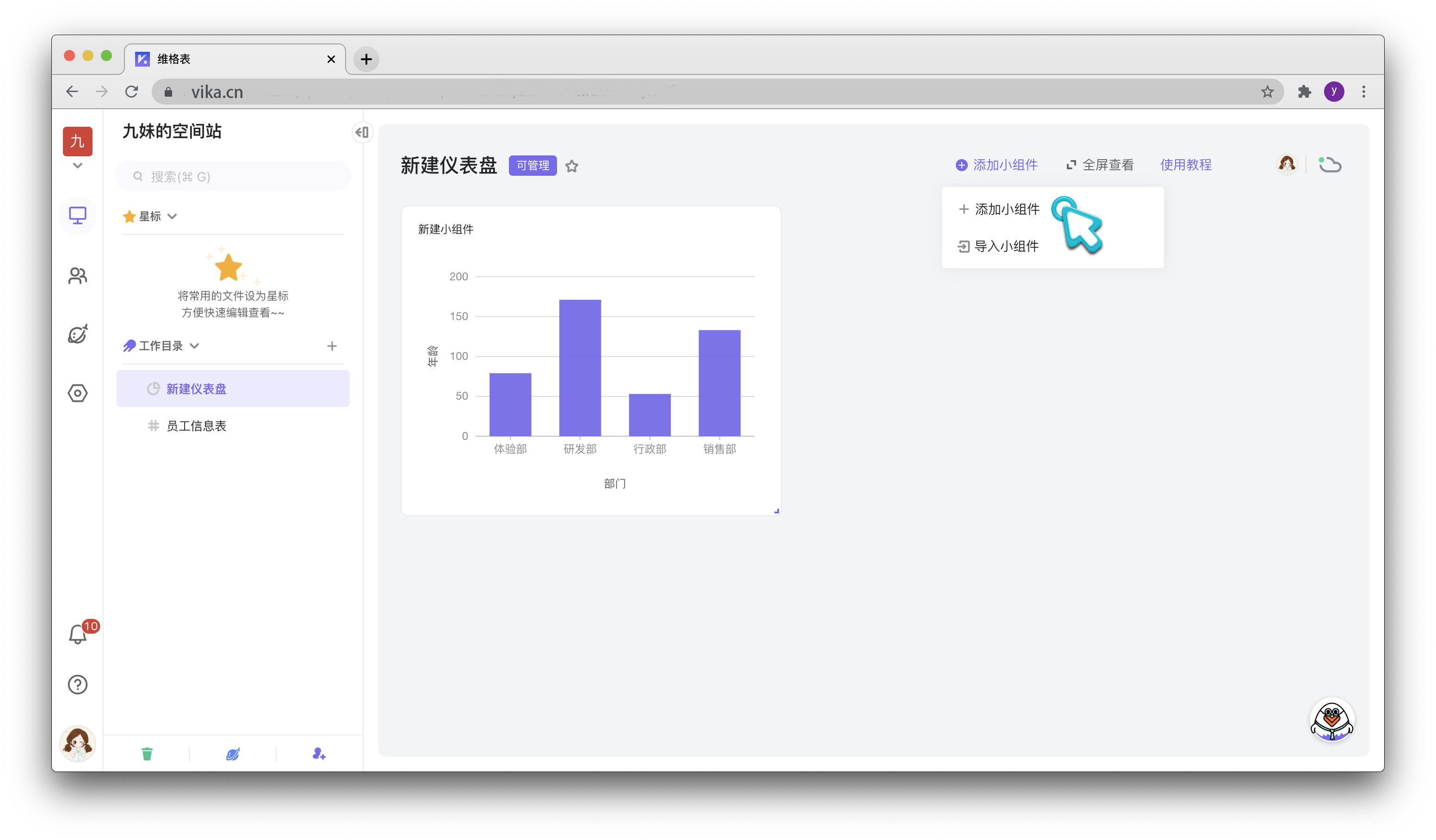The width and height of the screenshot is (1436, 840).
Task: Collapse the 工作目录 directory section
Action: 194,346
